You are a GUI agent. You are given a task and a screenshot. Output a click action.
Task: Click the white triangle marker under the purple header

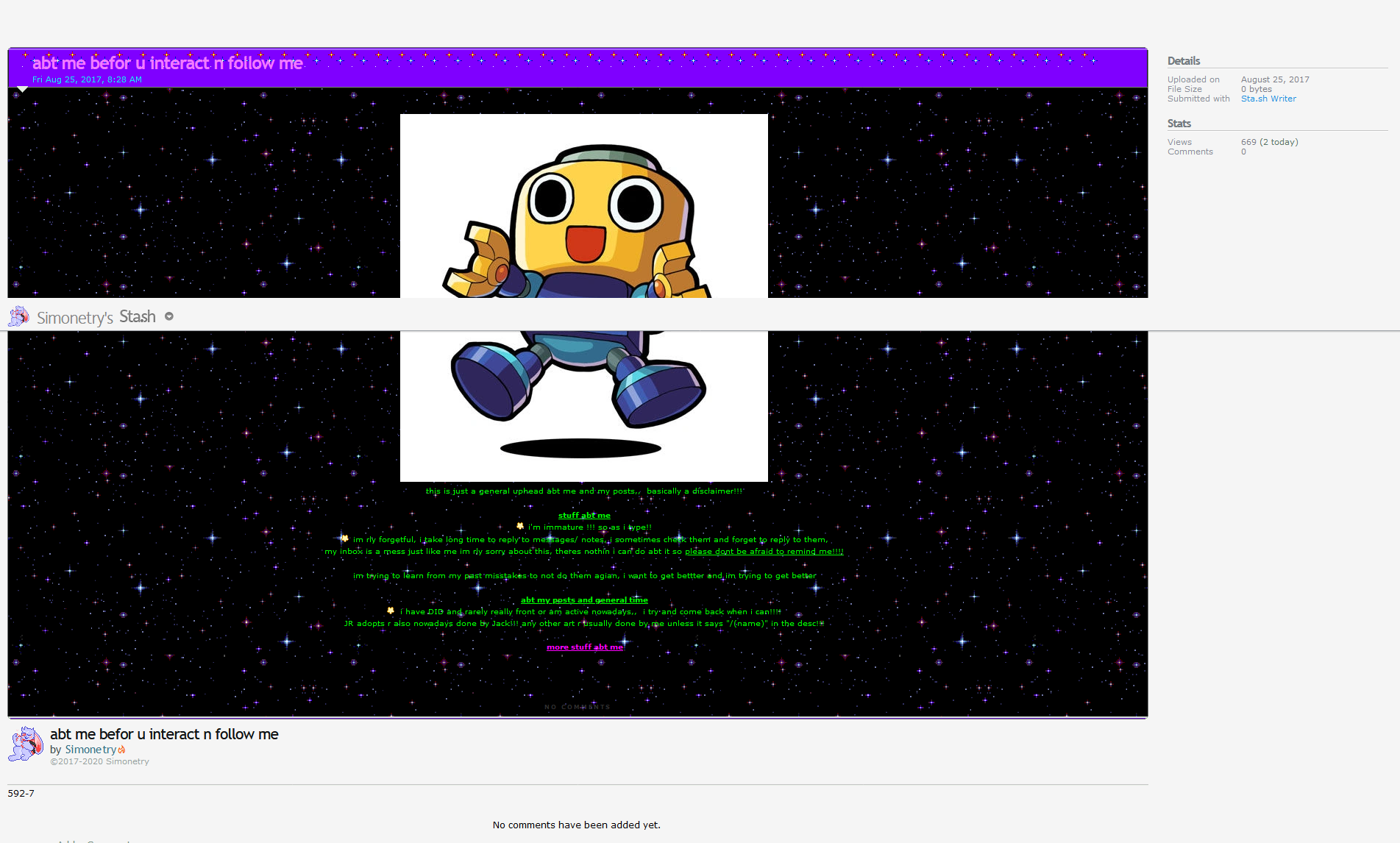pos(22,89)
